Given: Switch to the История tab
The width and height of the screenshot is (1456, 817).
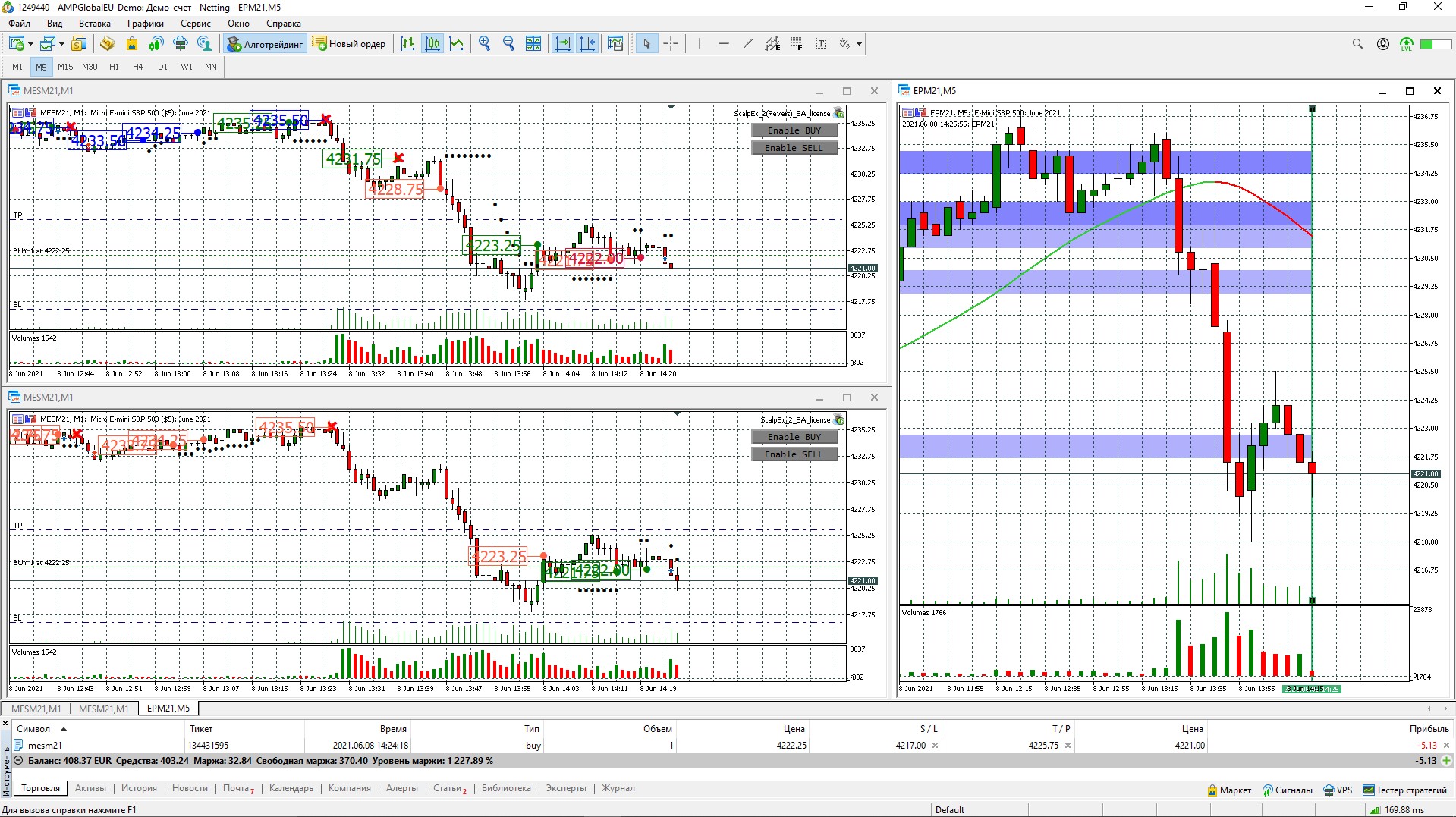Looking at the screenshot, I should tap(139, 788).
